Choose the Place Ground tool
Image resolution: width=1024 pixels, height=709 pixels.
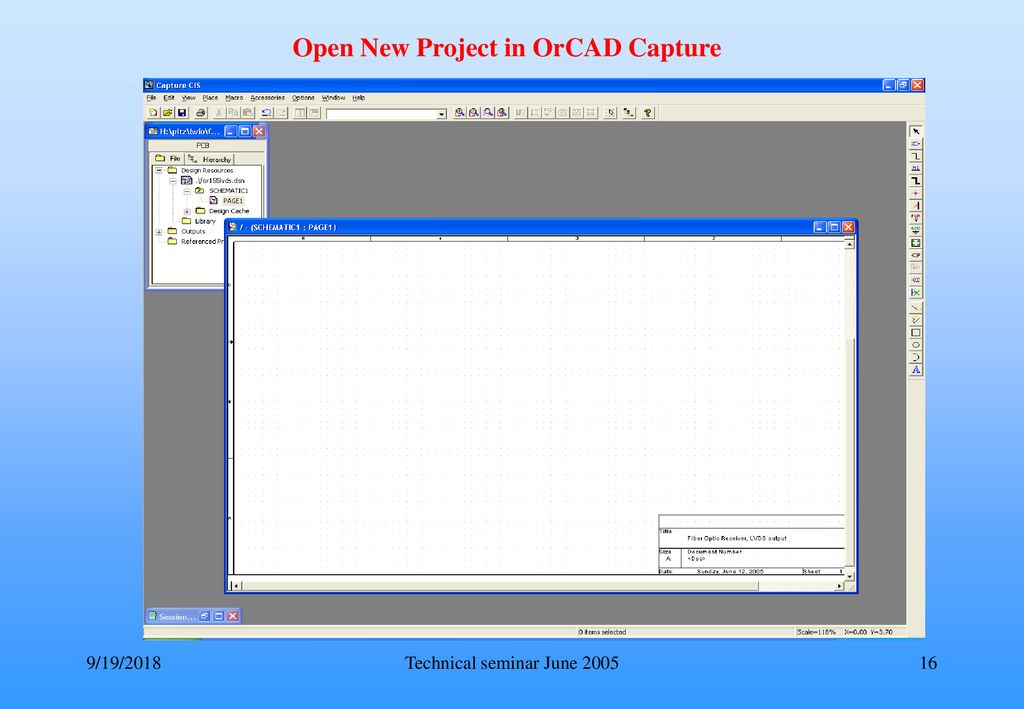[916, 230]
